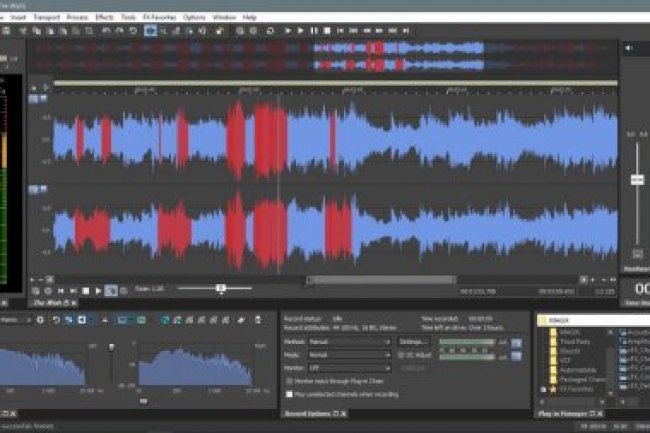Enable Monitor input through Plug-In Chain
Screen dimensions: 650x433
point(288,381)
